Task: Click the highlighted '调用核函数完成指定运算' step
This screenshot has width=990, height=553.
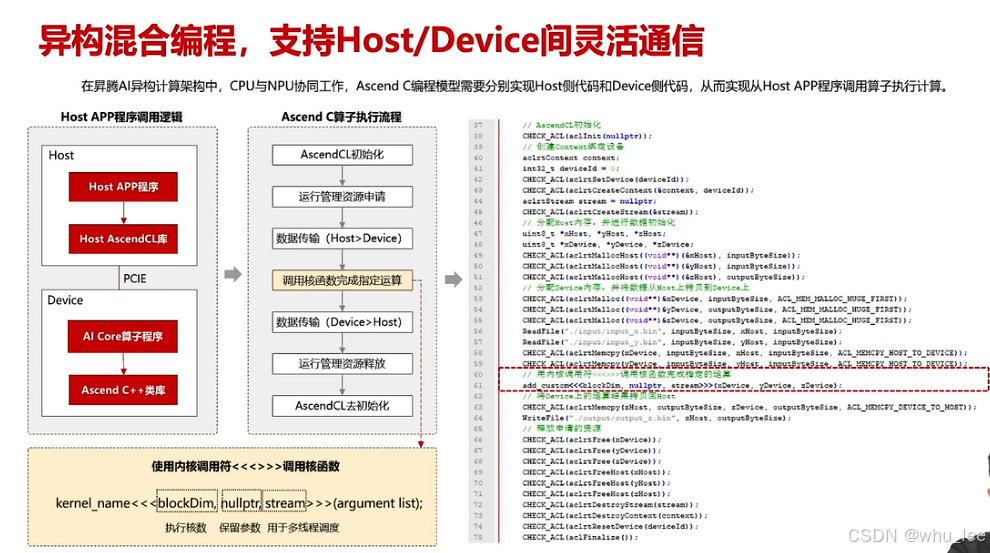Action: [x=342, y=280]
